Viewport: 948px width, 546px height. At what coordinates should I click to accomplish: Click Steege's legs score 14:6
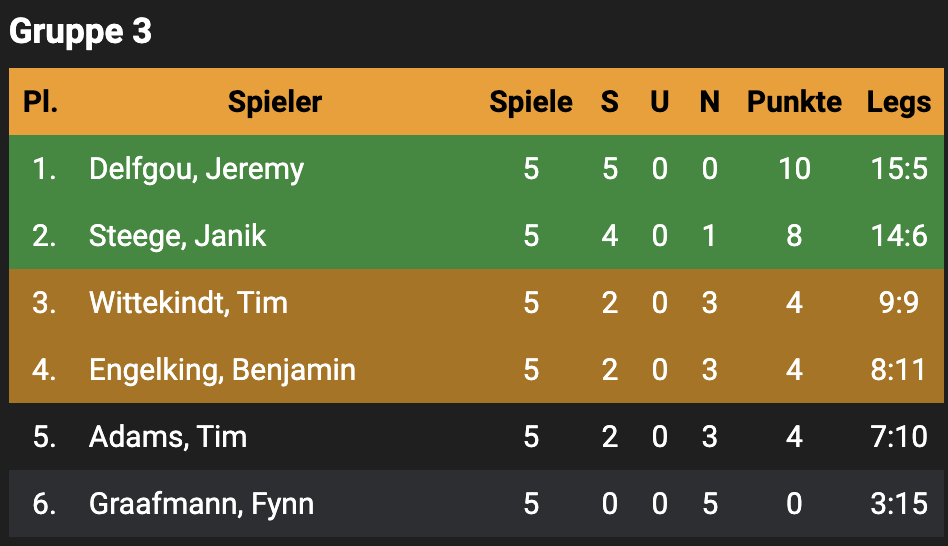click(x=899, y=236)
